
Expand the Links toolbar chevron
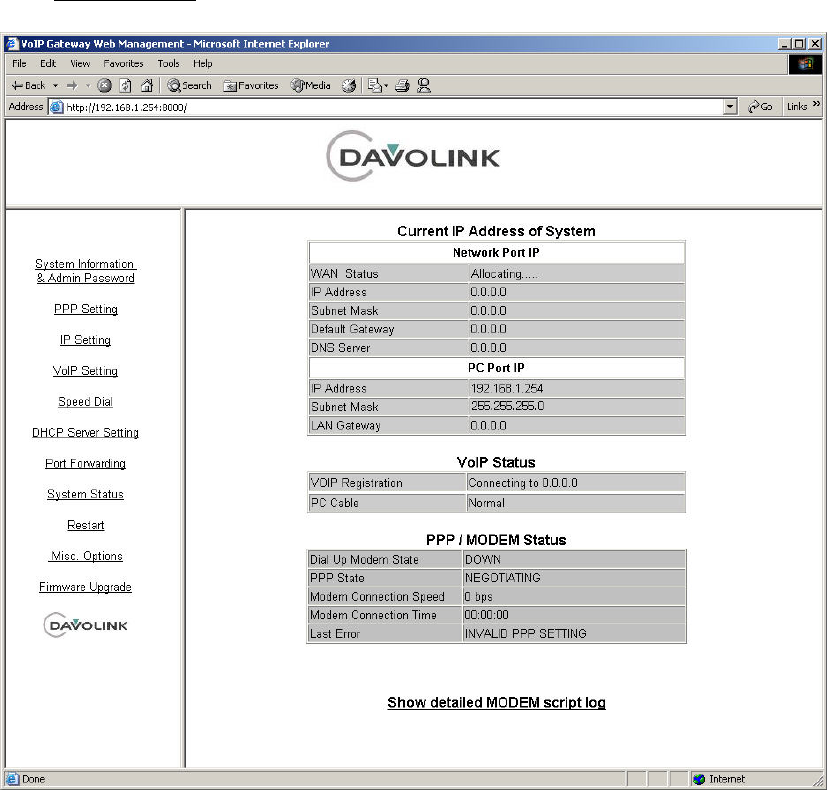tap(816, 104)
